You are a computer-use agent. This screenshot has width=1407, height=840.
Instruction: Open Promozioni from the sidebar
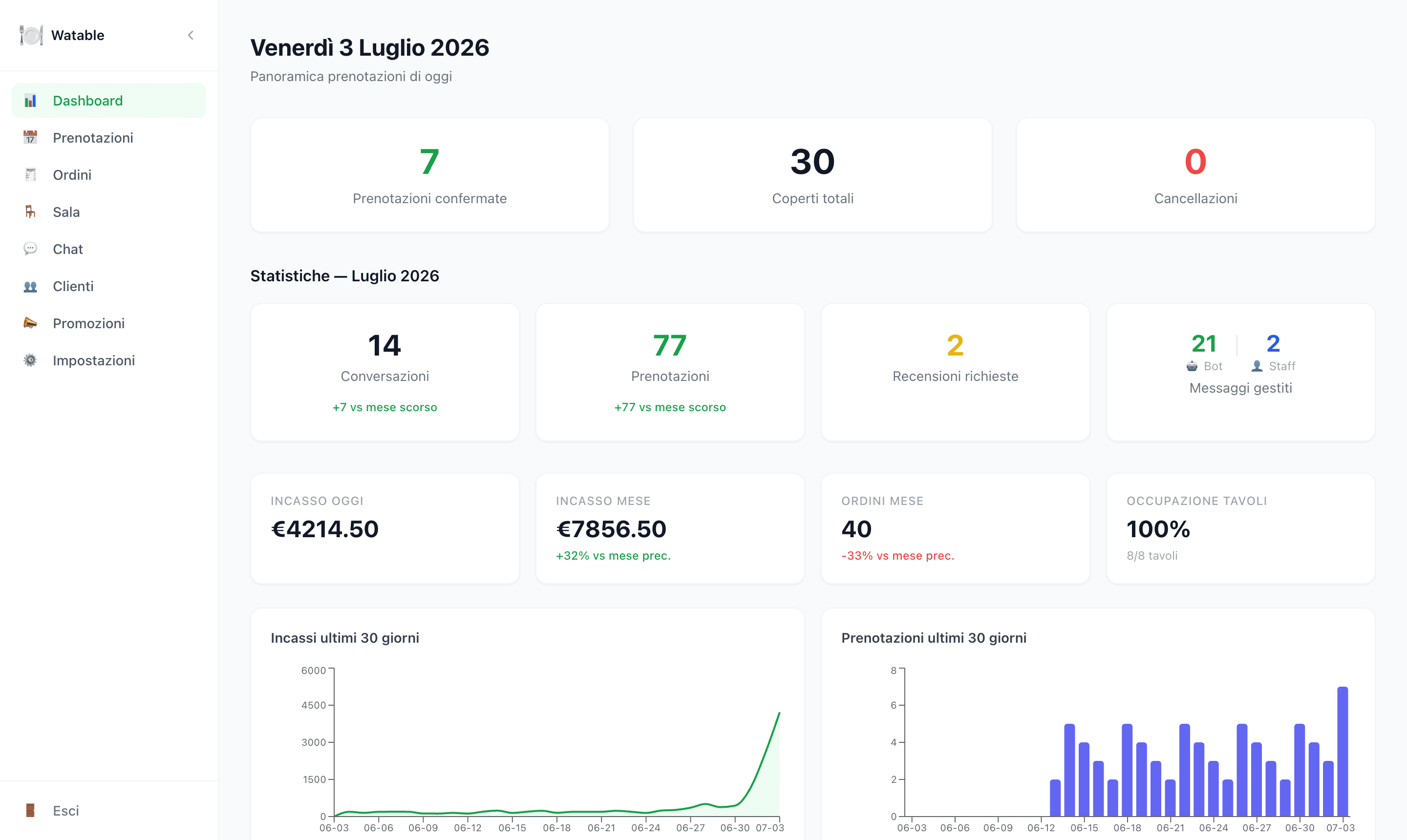tap(109, 323)
